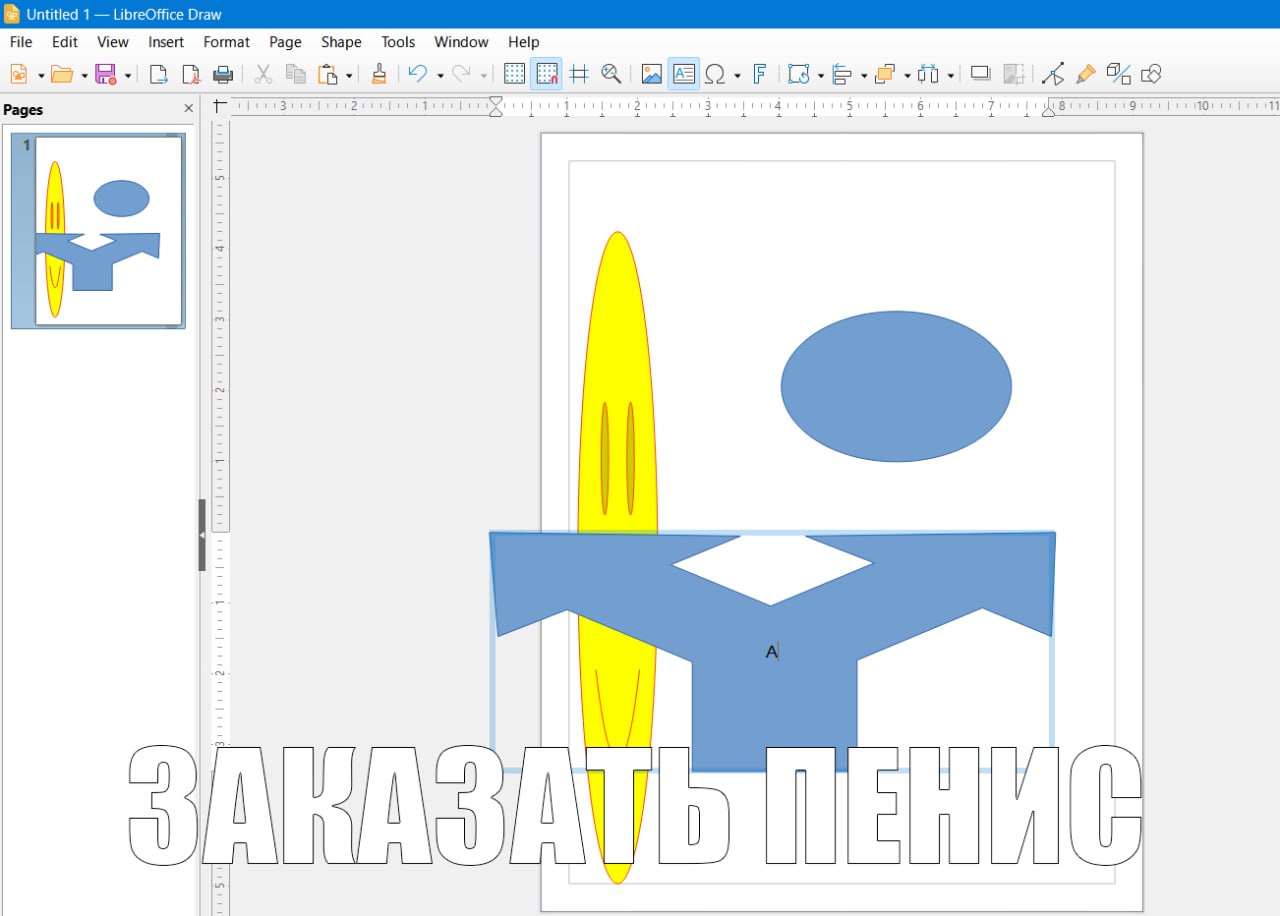Close the Pages panel
Viewport: 1280px width, 916px height.
[189, 109]
